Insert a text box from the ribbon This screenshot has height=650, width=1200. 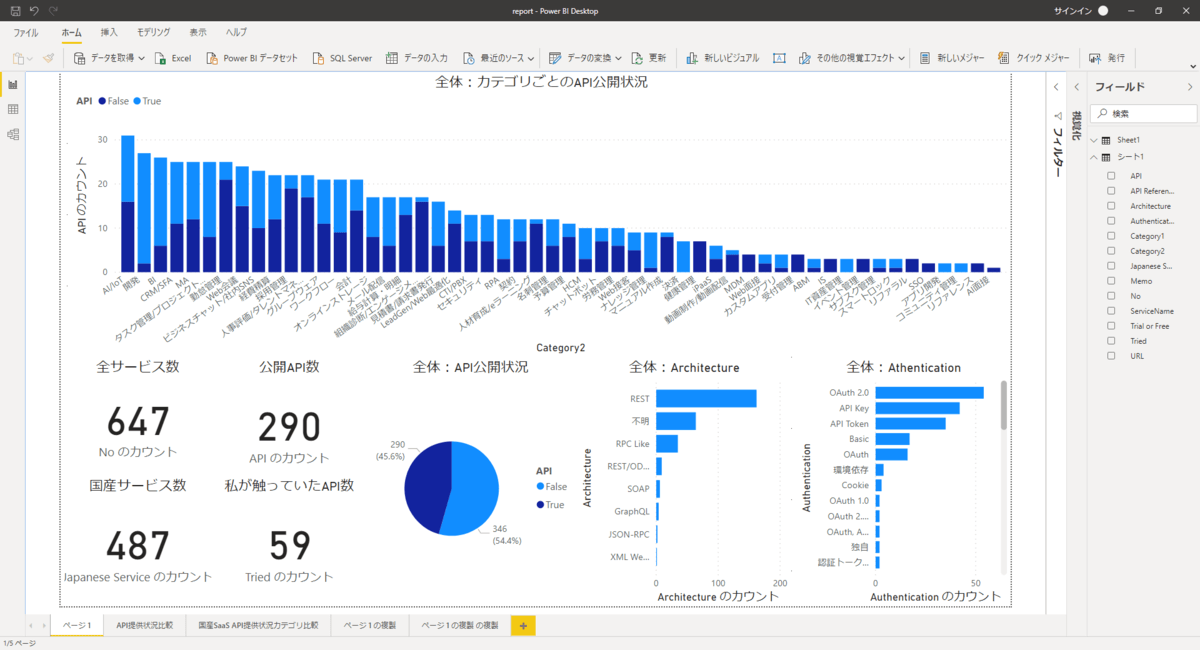tap(778, 58)
